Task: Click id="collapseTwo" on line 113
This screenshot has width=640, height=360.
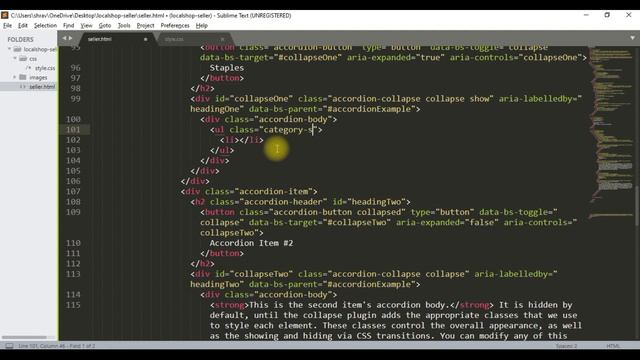Action: 254,274
